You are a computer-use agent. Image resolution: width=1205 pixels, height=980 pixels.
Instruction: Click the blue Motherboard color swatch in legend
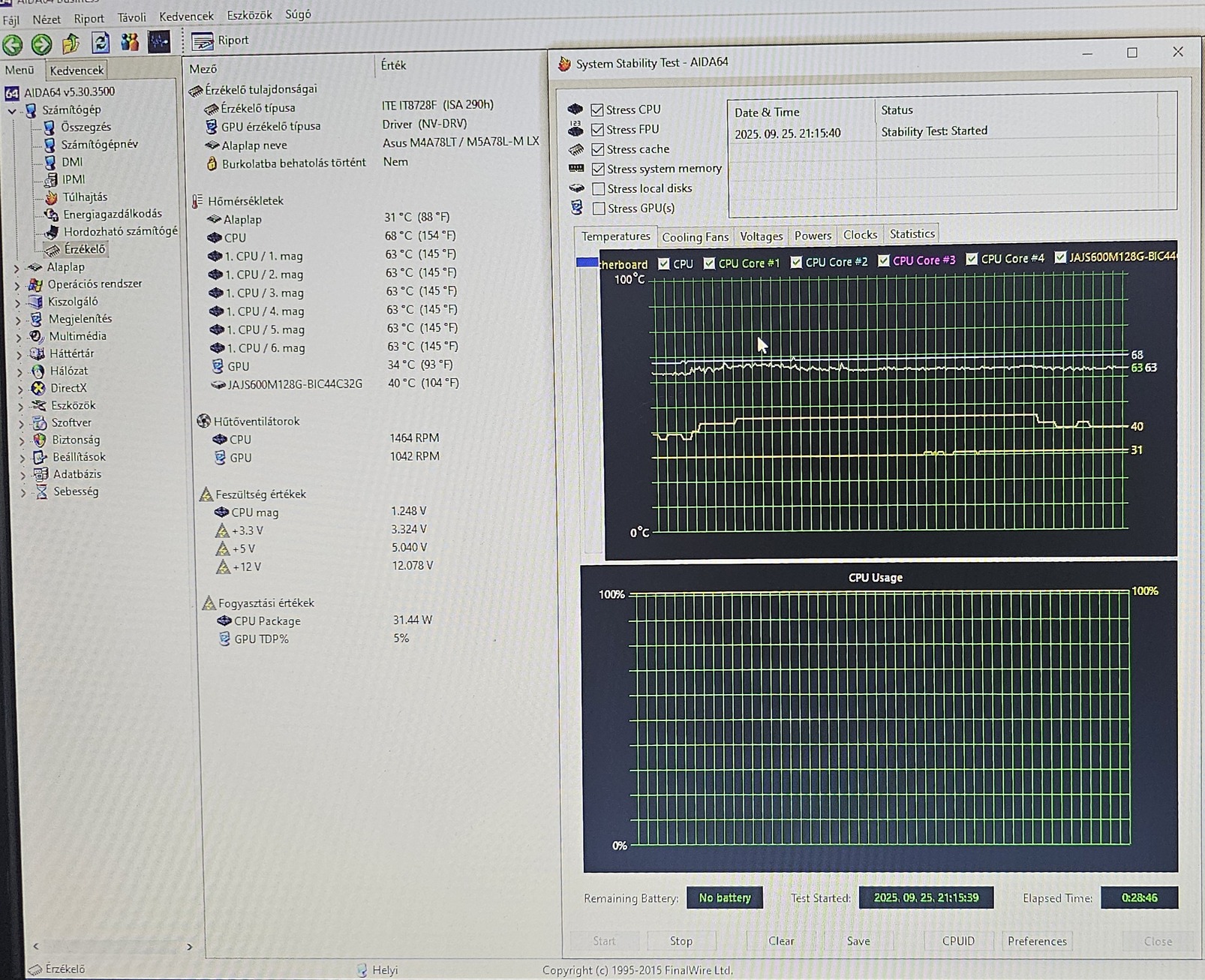(x=587, y=263)
